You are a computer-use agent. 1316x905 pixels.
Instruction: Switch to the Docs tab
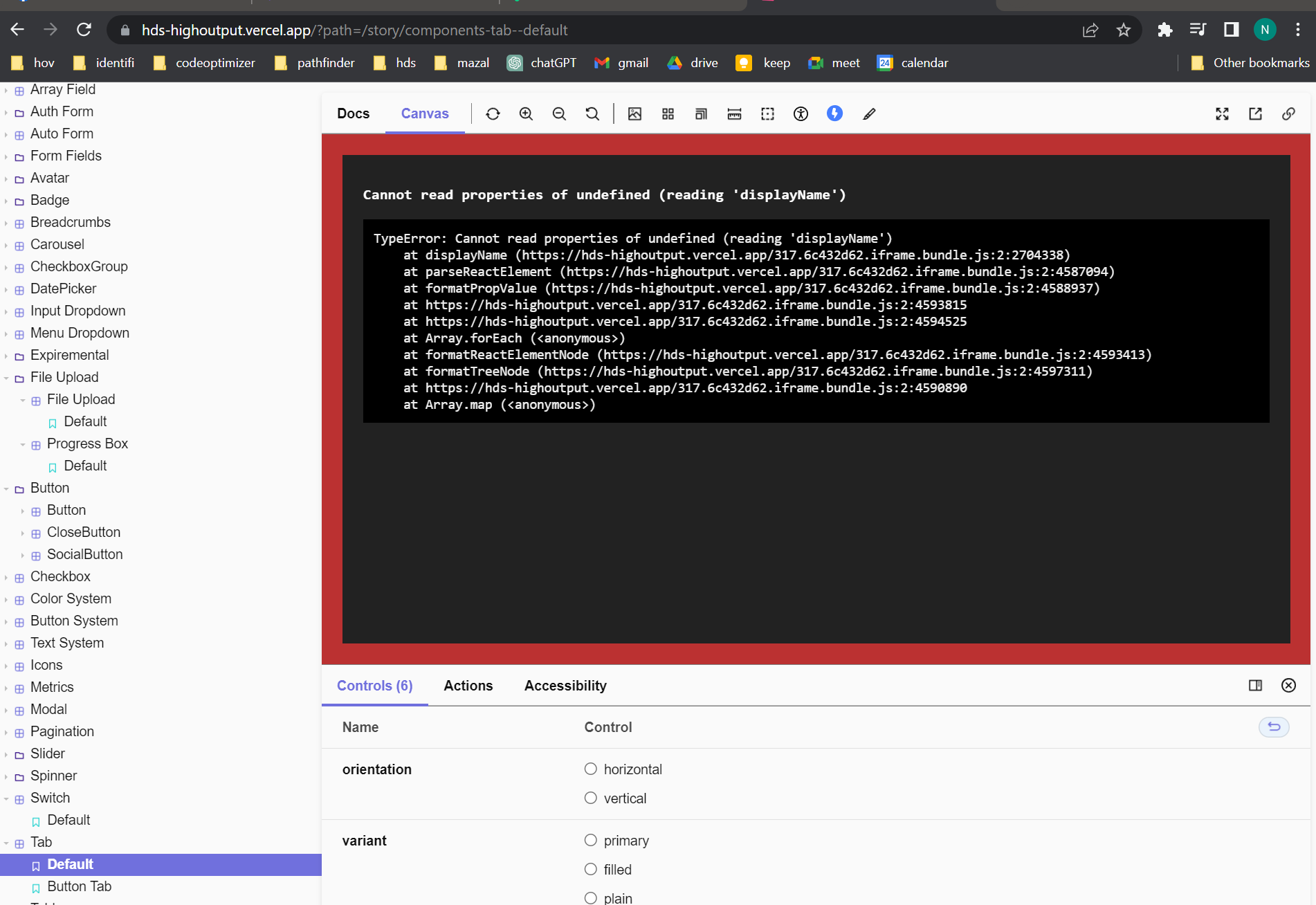pos(354,113)
